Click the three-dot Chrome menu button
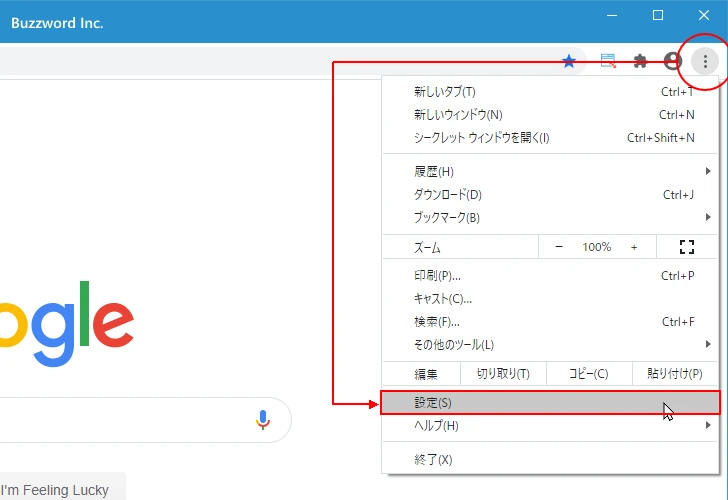 (x=705, y=61)
